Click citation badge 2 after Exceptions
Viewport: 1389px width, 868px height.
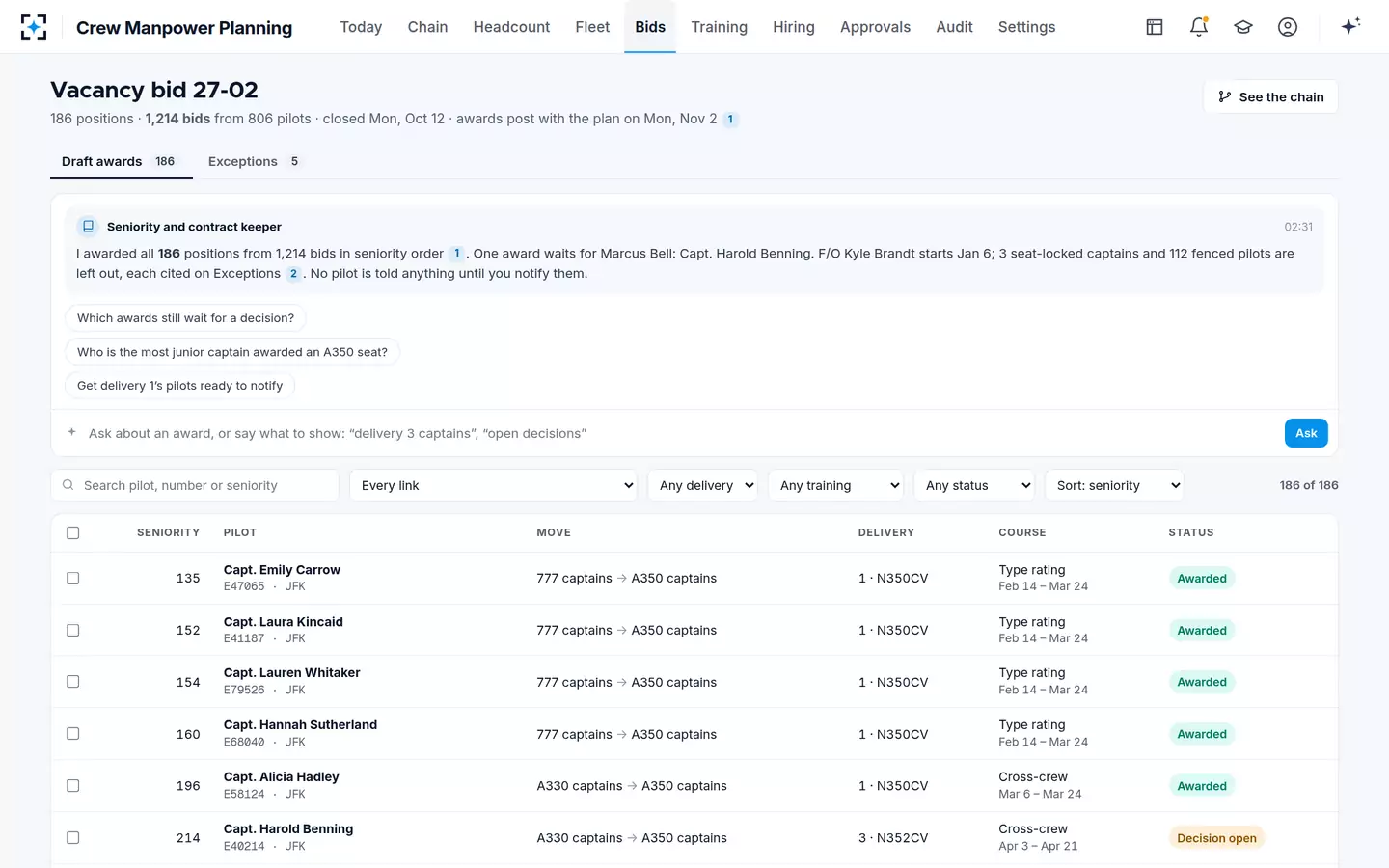[293, 274]
